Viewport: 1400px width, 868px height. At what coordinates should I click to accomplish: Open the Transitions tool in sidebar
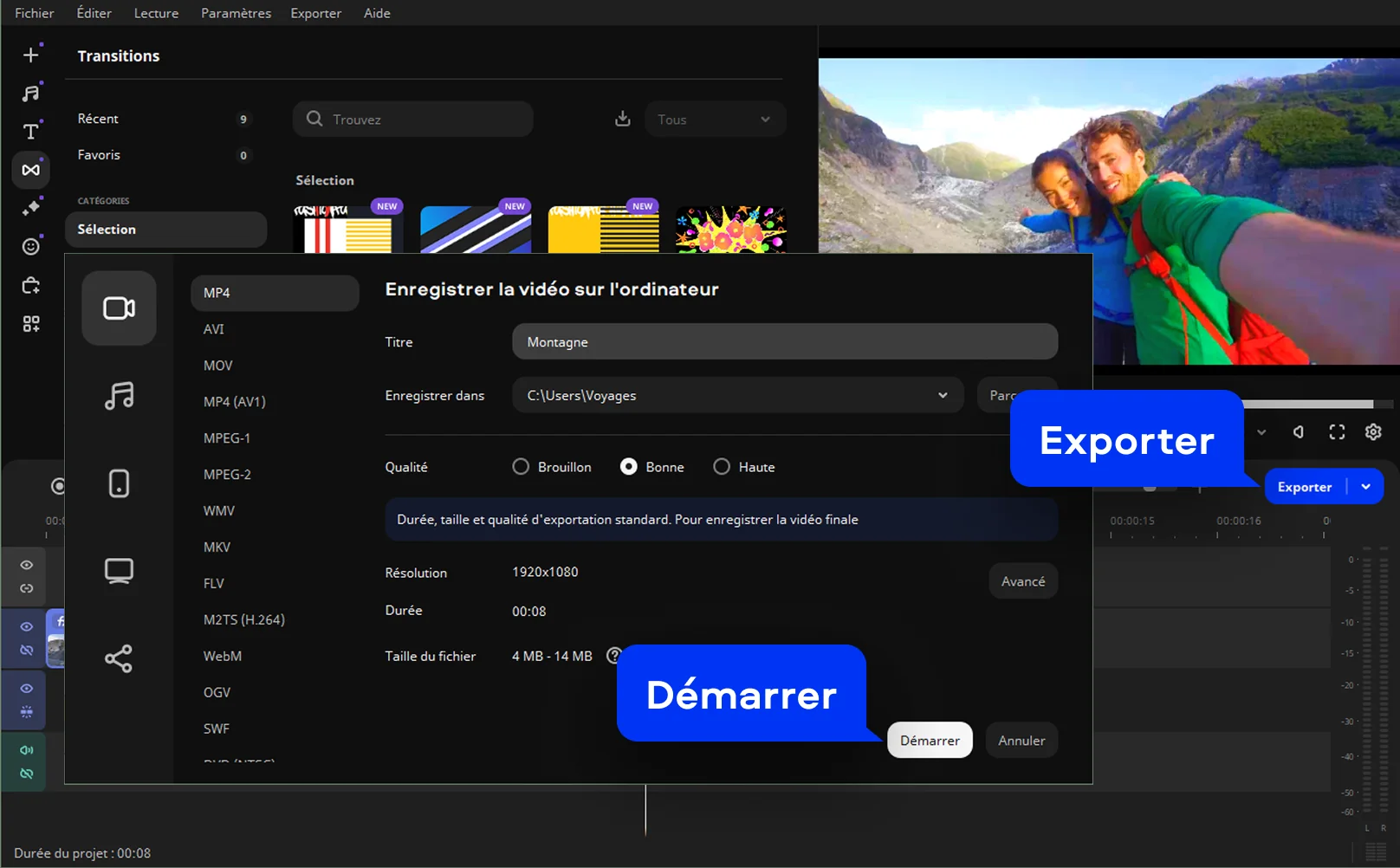click(x=31, y=170)
